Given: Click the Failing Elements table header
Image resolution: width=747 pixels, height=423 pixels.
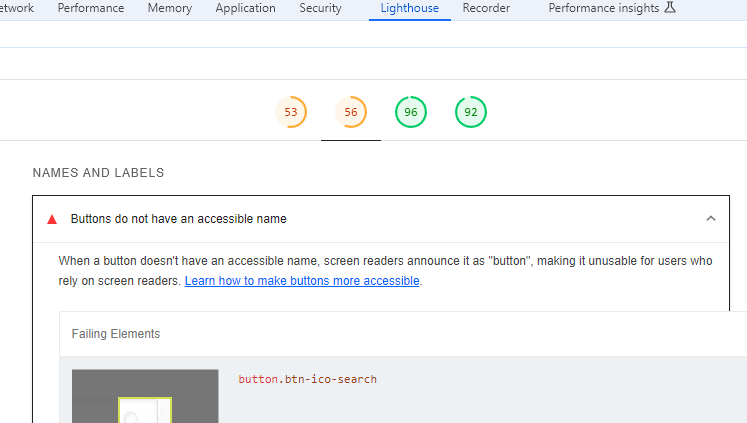Looking at the screenshot, I should click(116, 334).
